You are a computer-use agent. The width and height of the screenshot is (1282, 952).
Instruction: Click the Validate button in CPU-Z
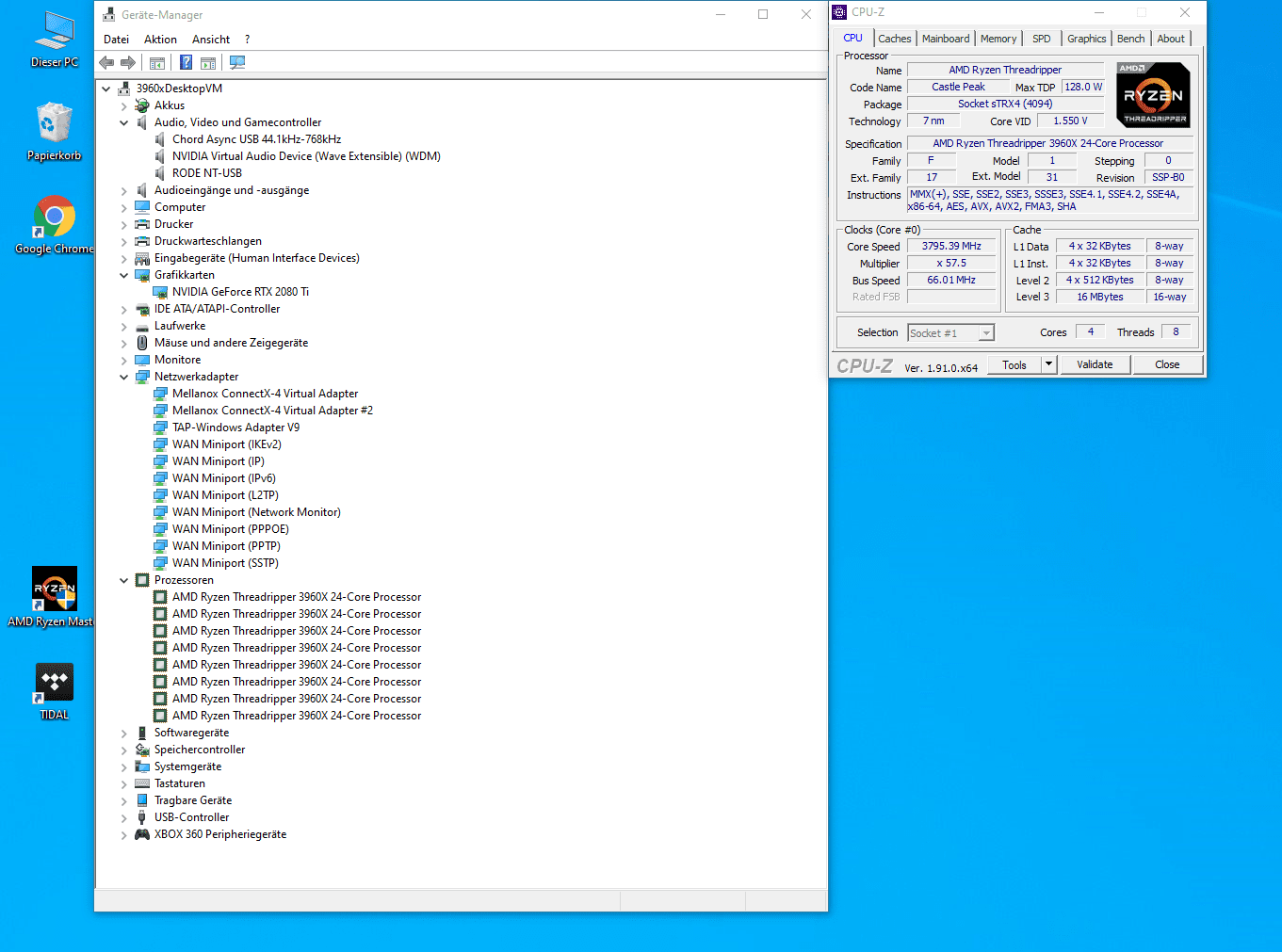tap(1095, 364)
